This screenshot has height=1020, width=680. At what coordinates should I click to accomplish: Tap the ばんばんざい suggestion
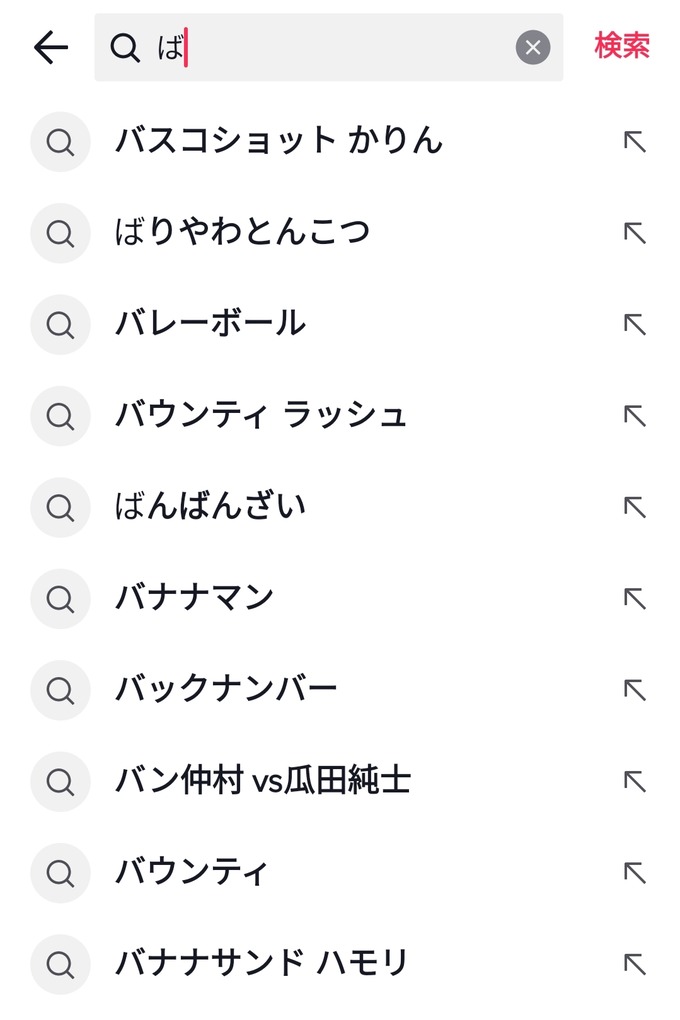tap(210, 506)
